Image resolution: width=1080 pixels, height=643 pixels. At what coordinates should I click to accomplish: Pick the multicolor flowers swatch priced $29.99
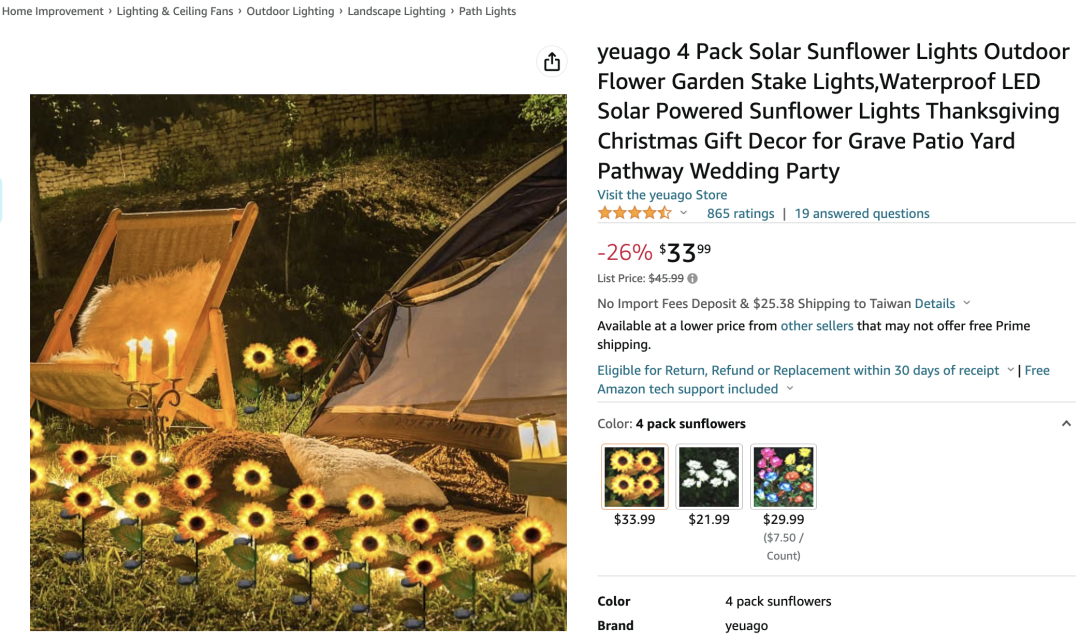pyautogui.click(x=783, y=477)
